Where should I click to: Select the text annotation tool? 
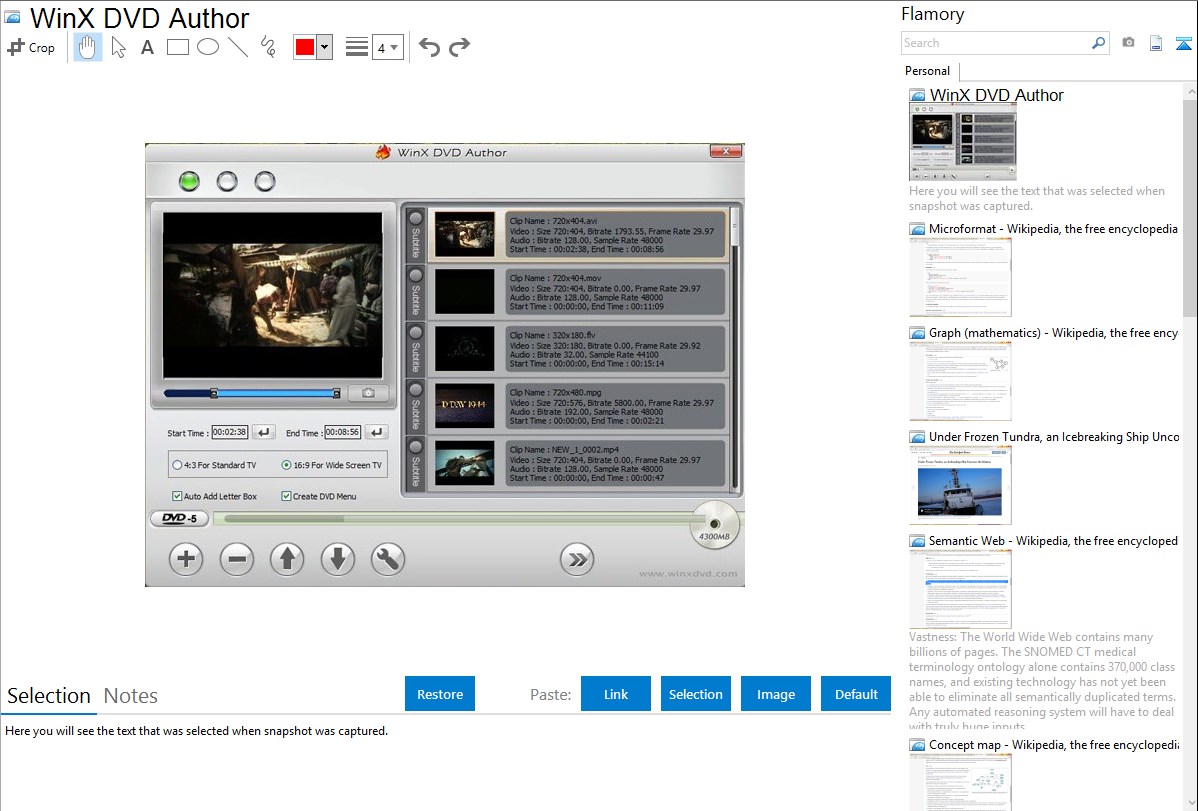(x=147, y=47)
